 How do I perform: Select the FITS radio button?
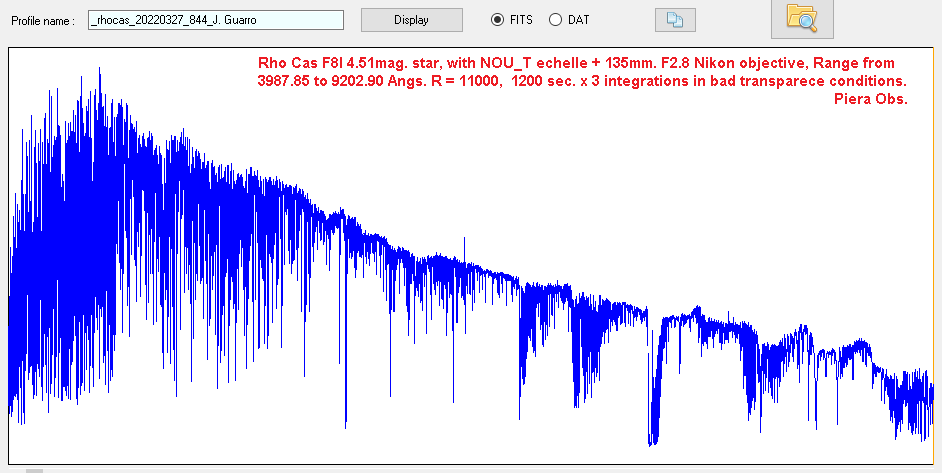click(x=497, y=20)
